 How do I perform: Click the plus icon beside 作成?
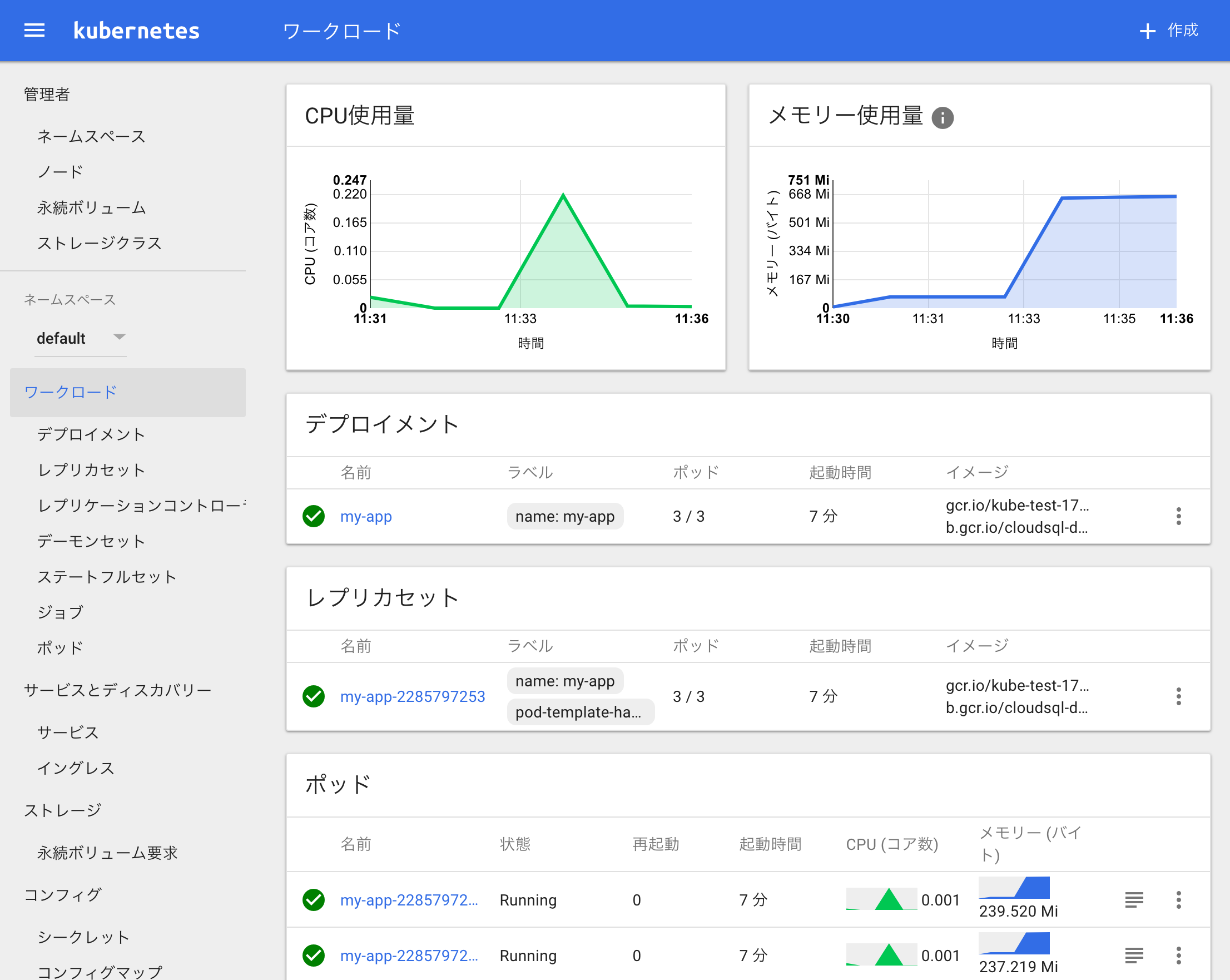(x=1147, y=31)
